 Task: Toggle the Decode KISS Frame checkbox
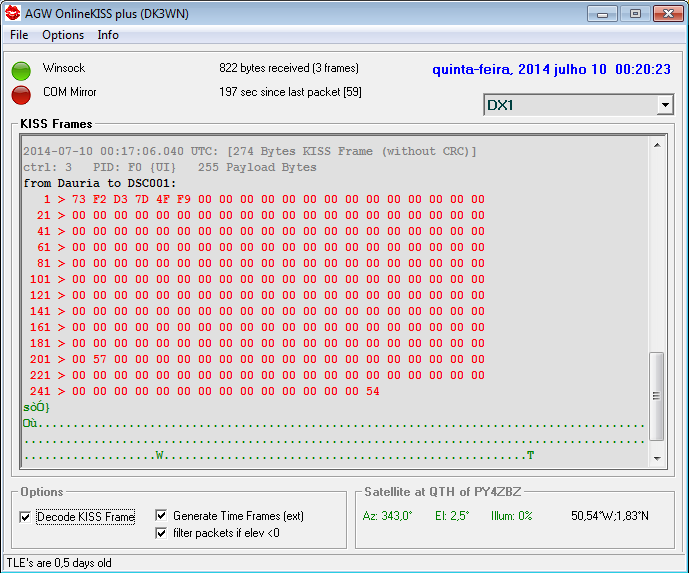pyautogui.click(x=26, y=517)
